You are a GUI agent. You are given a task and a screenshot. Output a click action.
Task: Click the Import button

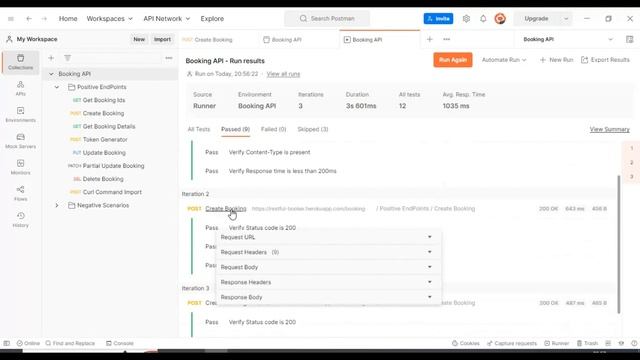click(x=162, y=39)
